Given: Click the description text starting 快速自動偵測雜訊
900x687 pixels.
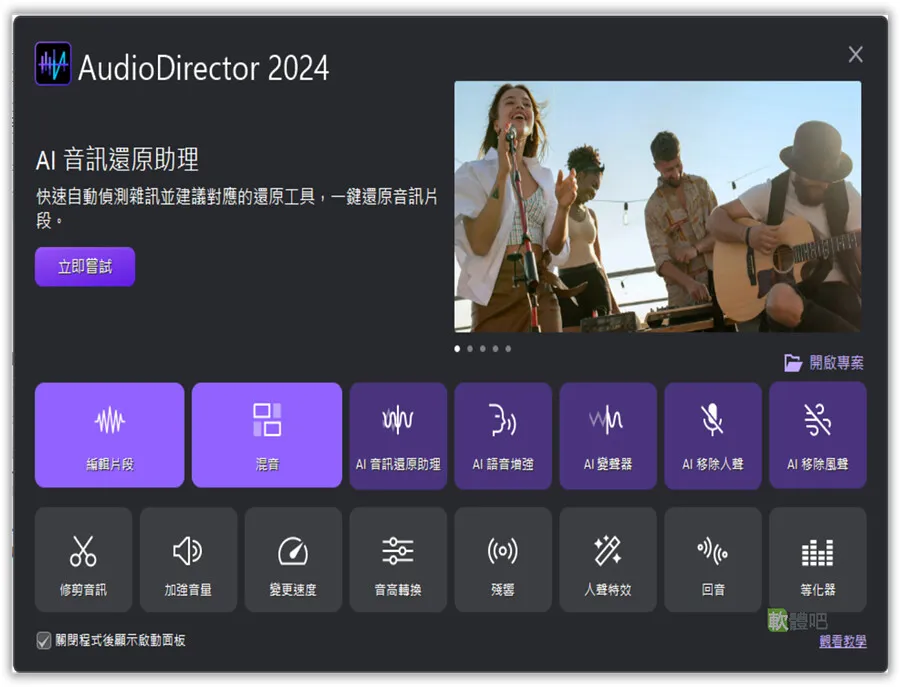Looking at the screenshot, I should [236, 208].
